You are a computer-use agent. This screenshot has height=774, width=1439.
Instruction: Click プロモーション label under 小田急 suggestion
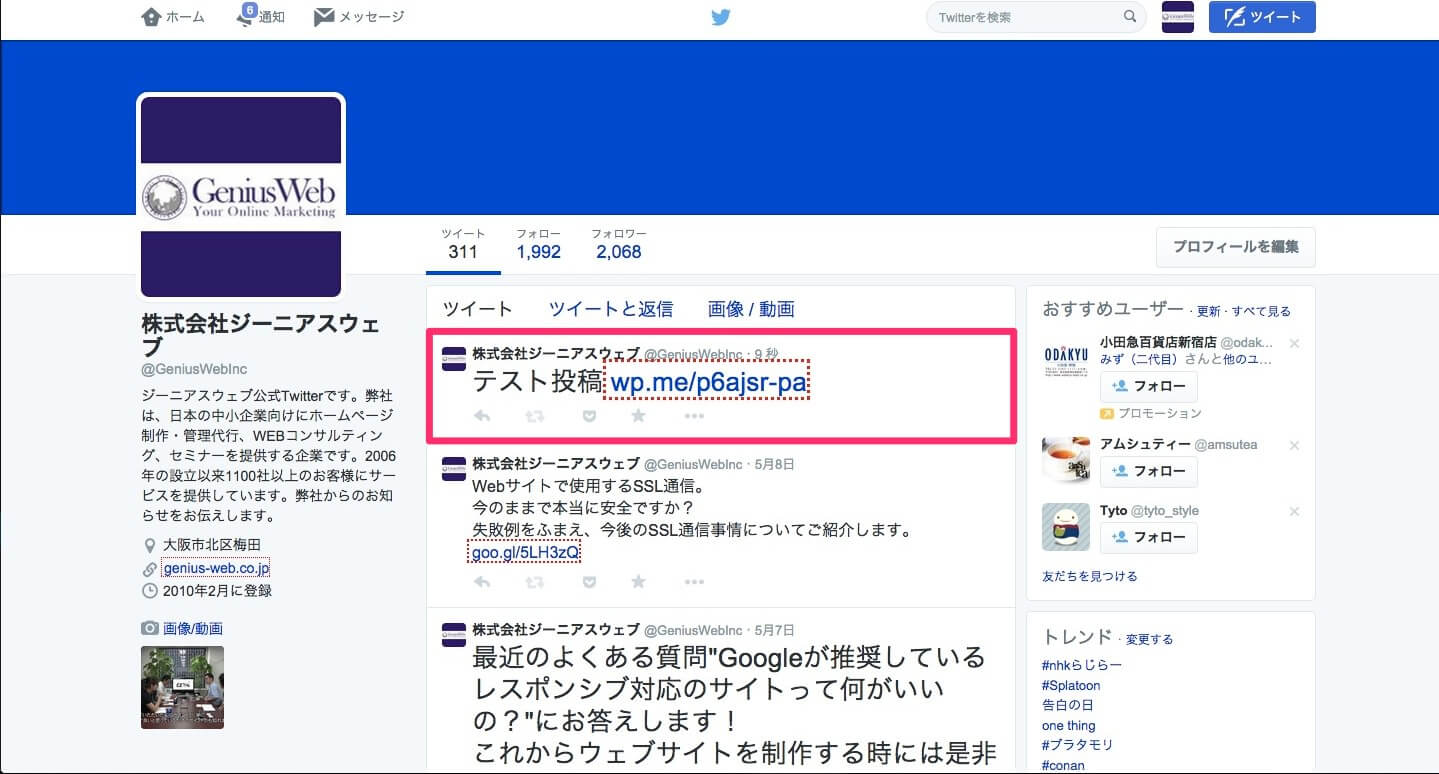[x=1160, y=413]
